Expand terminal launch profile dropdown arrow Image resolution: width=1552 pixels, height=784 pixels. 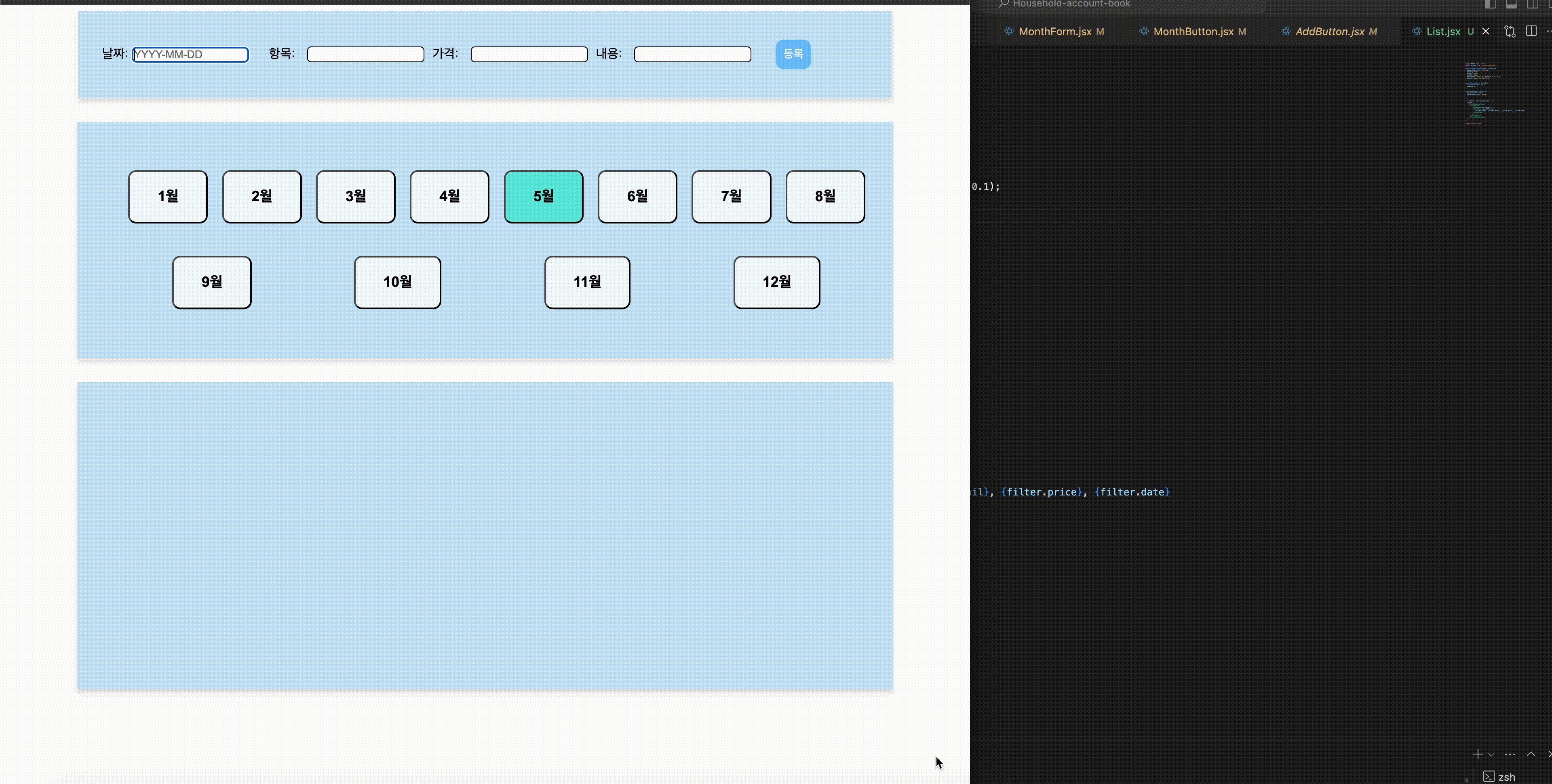coord(1491,754)
